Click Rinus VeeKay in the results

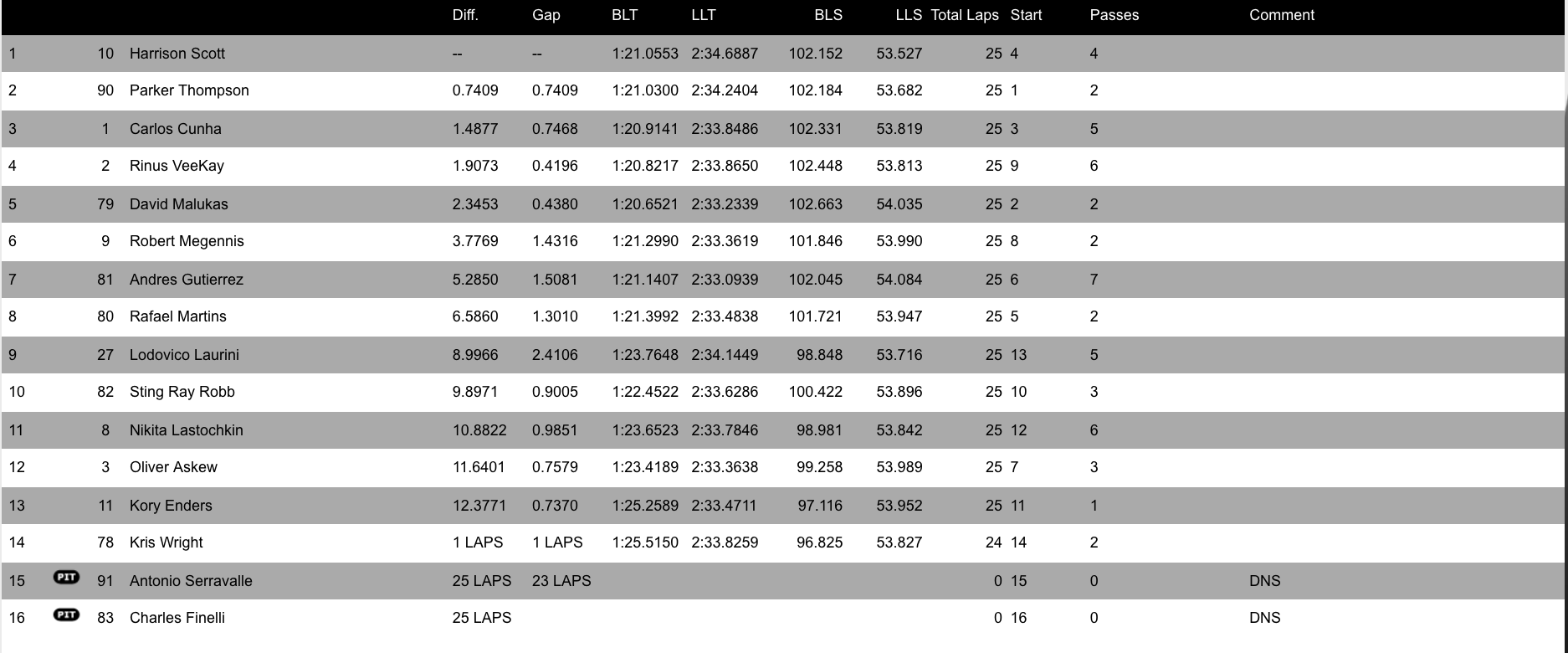[177, 166]
